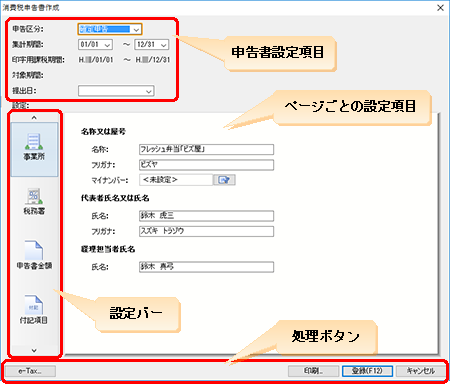Open the 付記項目 page icon
The width and height of the screenshot is (450, 392).
(x=34, y=310)
